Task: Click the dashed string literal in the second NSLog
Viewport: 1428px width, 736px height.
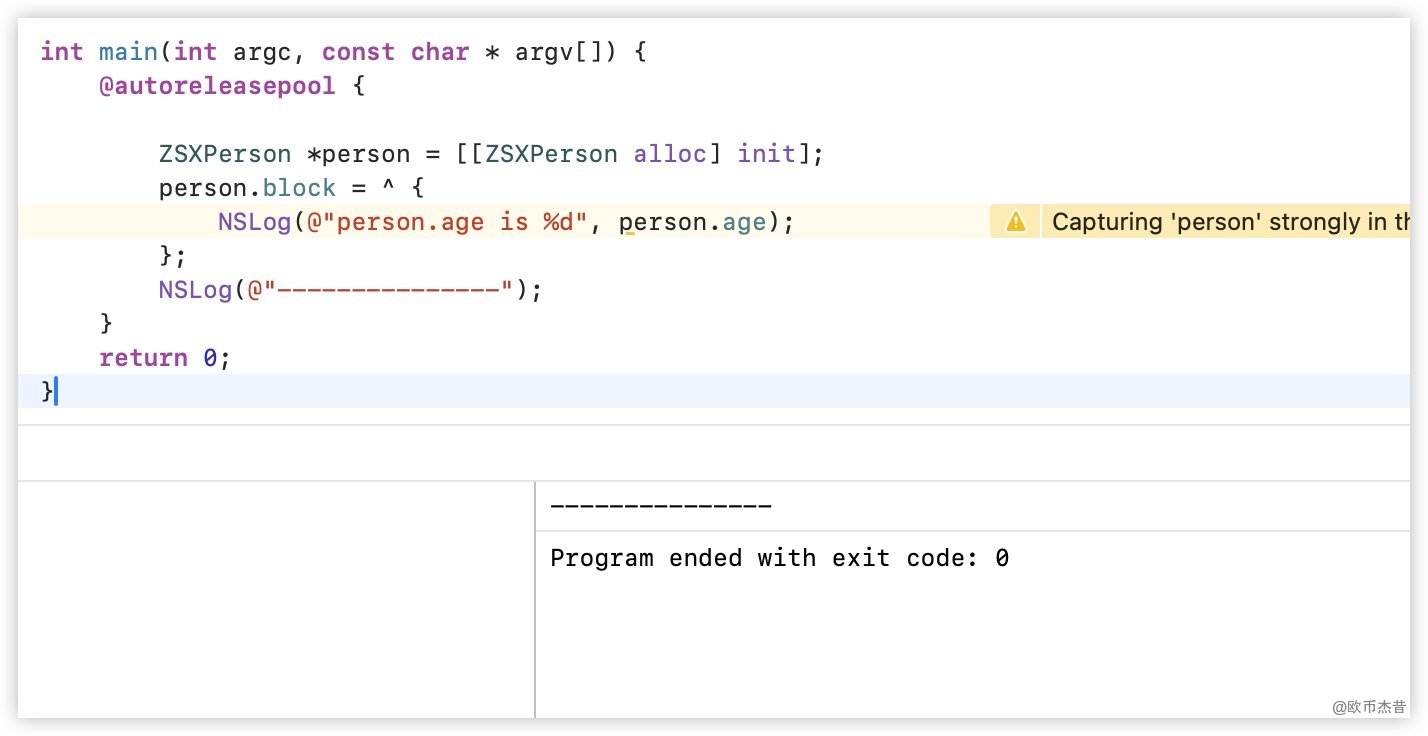Action: pos(395,290)
